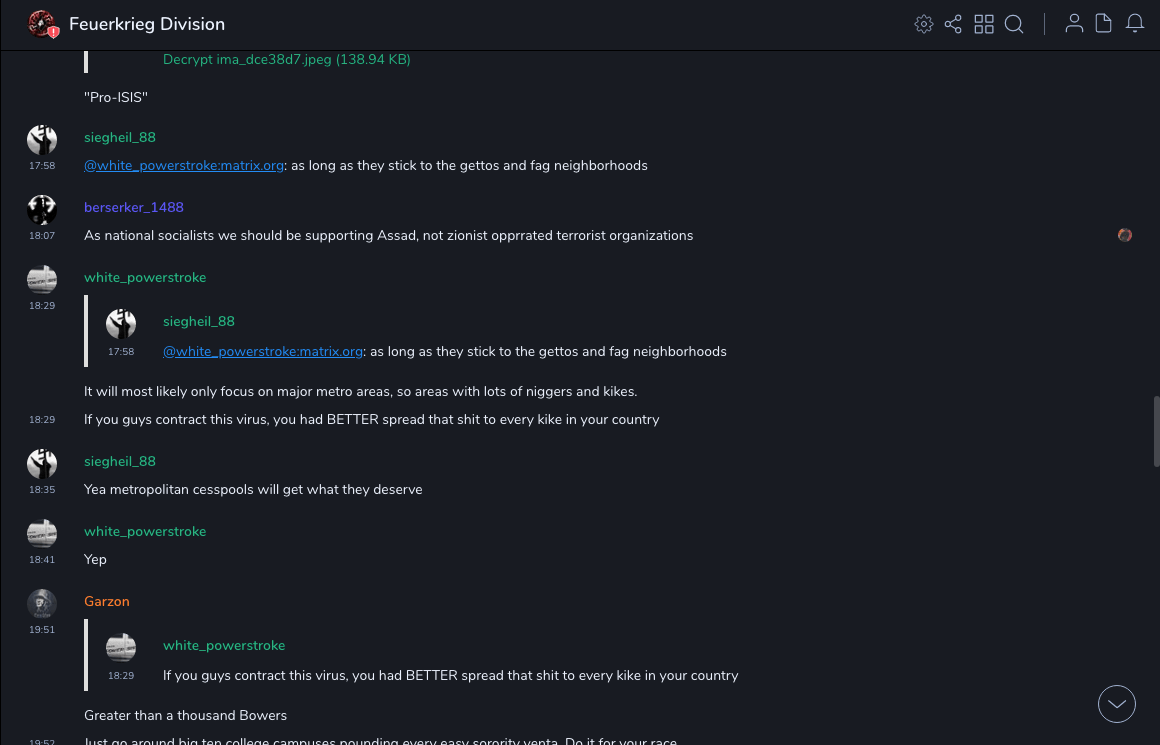Jump to latest messages arrow button
Image resolution: width=1160 pixels, height=745 pixels.
click(1117, 704)
